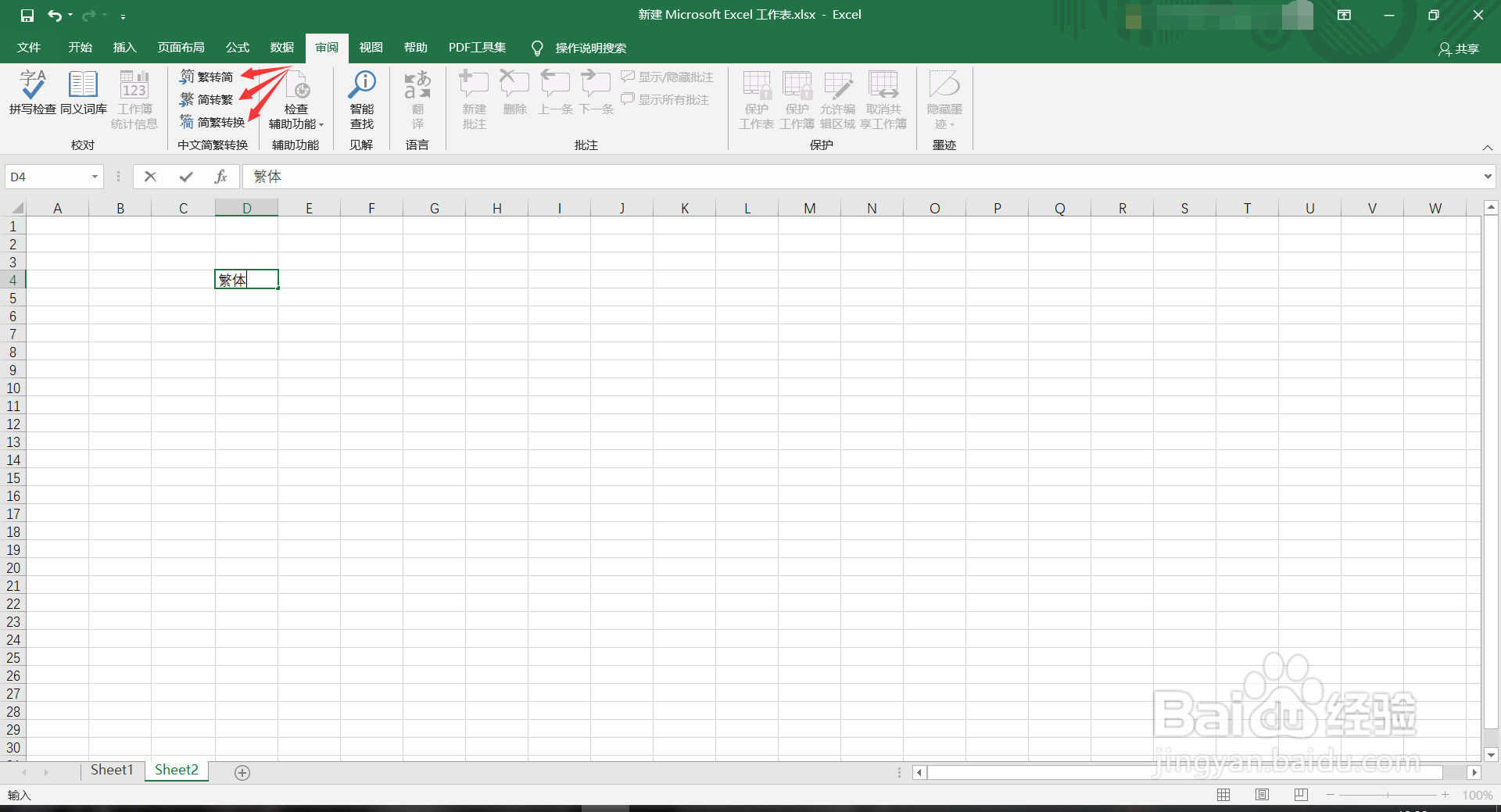
Task: Click 显示所有批注 toggle
Action: point(665,99)
